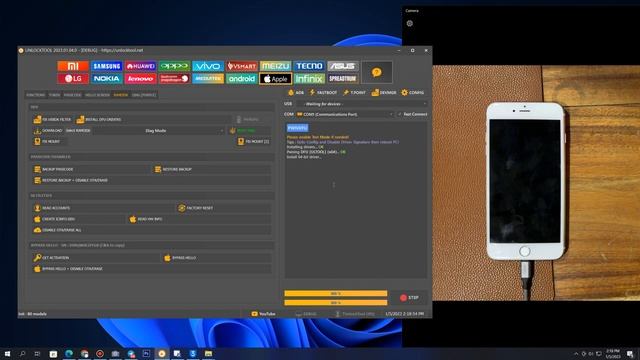Select the Oppo brand tile
The image size is (640, 360).
click(x=174, y=66)
